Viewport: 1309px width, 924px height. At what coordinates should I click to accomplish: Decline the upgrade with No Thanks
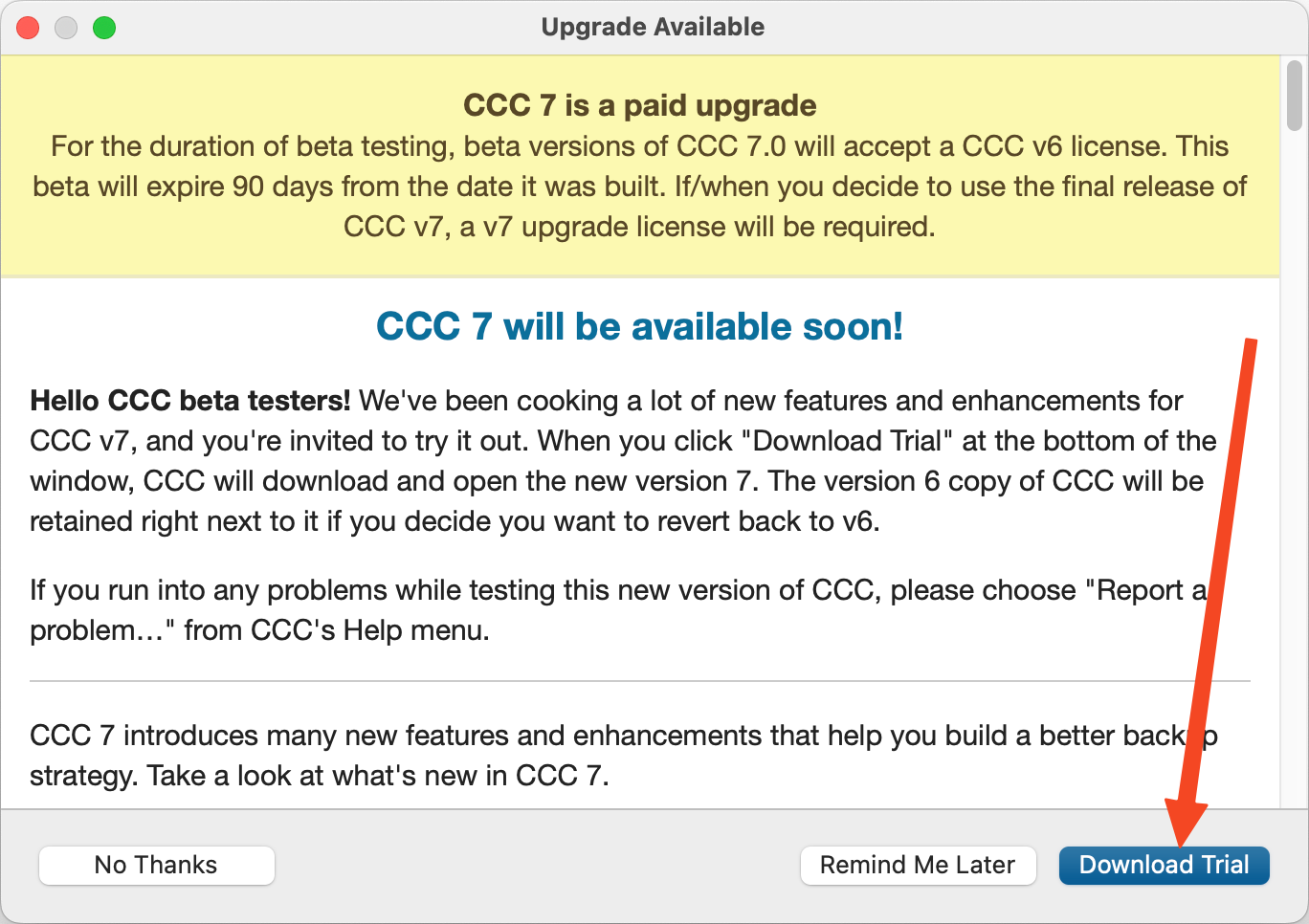pyautogui.click(x=157, y=865)
